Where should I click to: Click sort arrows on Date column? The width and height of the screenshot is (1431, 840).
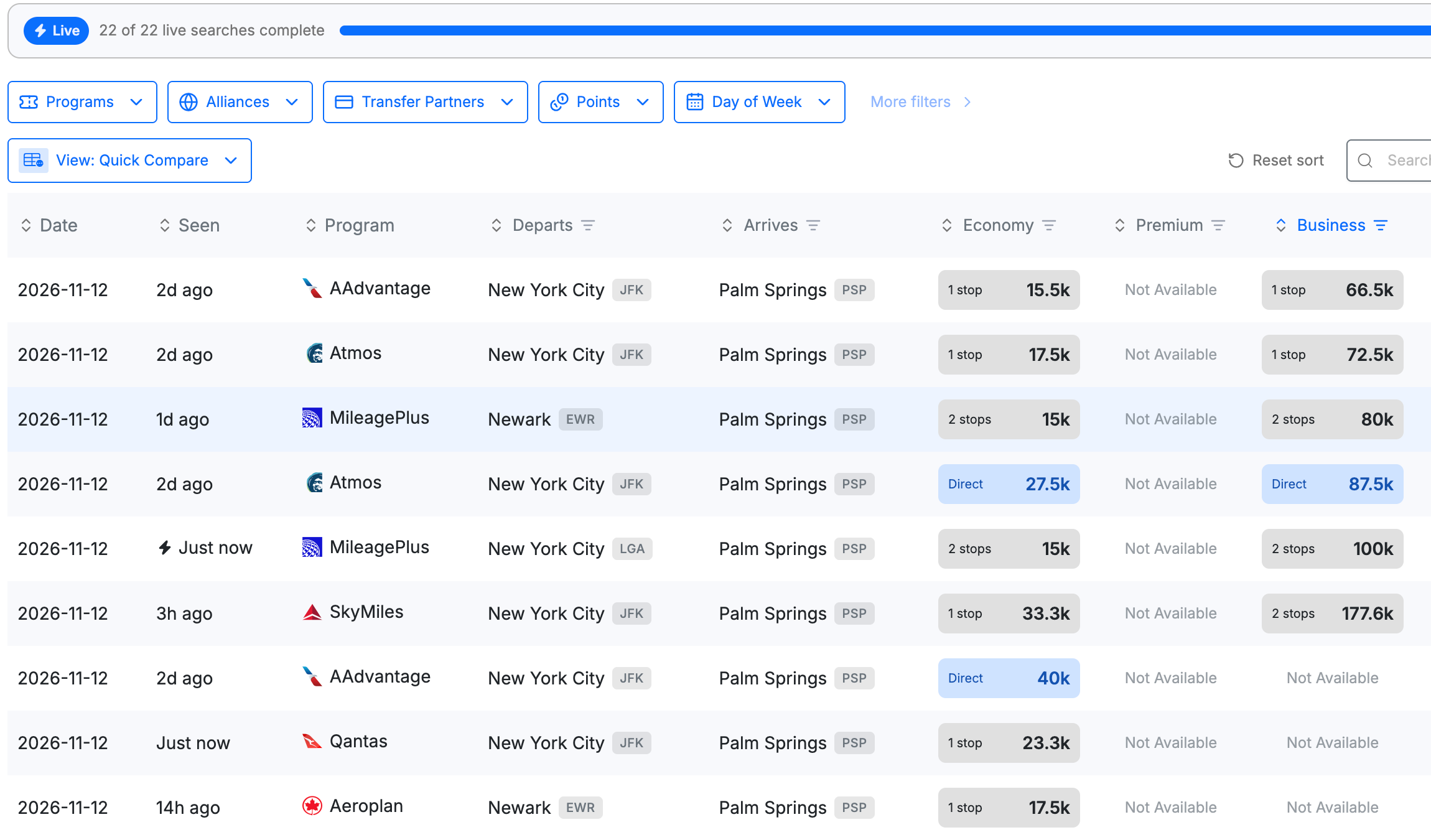click(26, 225)
